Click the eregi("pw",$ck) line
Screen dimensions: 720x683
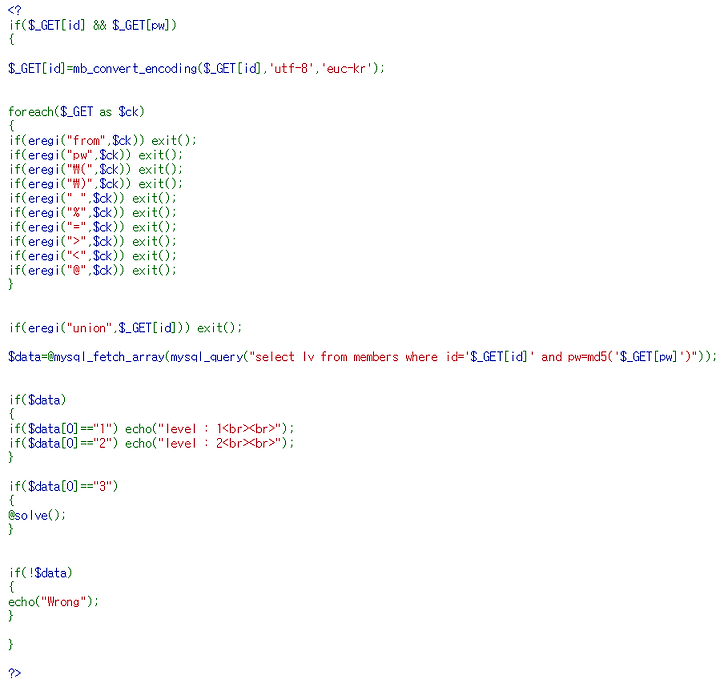pos(96,155)
